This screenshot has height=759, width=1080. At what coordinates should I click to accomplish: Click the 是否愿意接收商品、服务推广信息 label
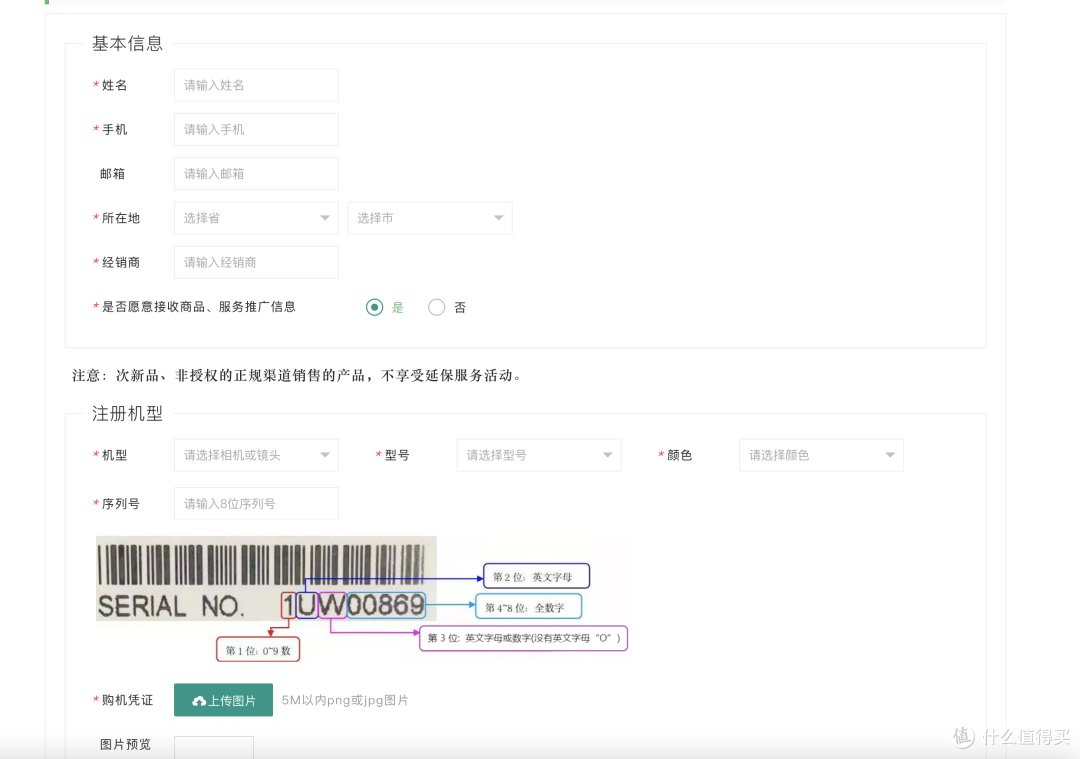[x=199, y=307]
